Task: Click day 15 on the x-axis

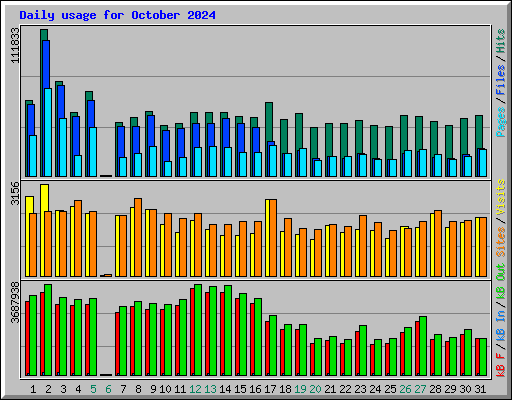Action: (x=240, y=389)
